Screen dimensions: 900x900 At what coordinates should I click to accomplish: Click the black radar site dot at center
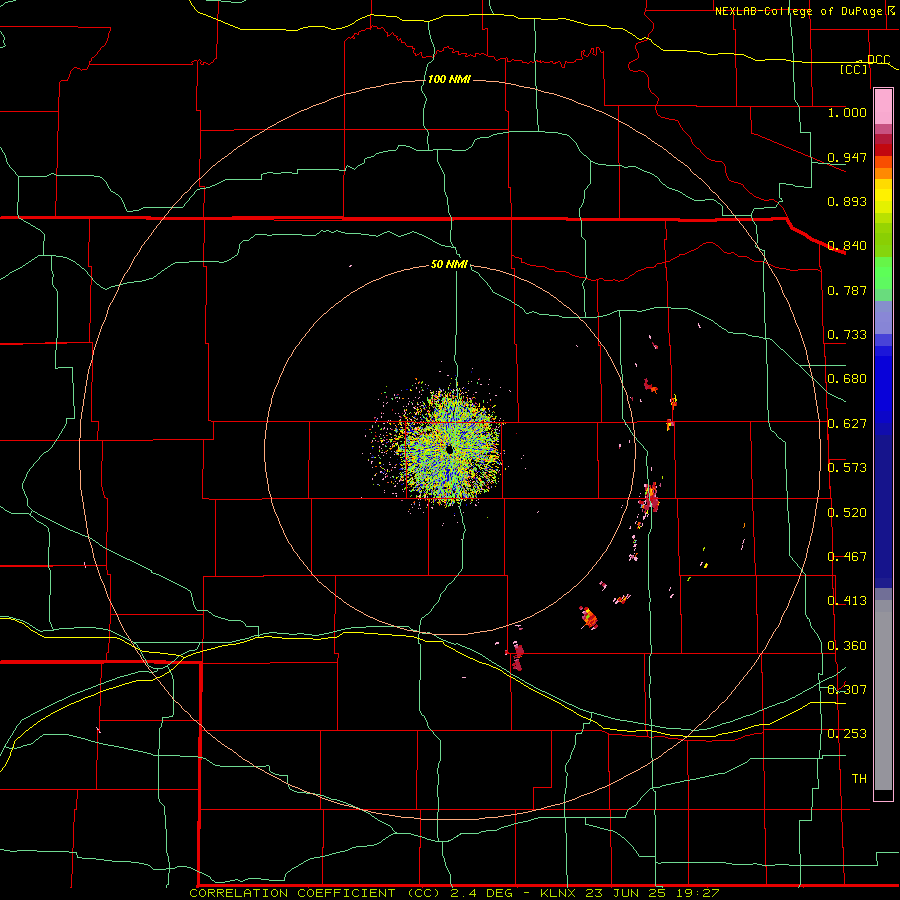449,449
